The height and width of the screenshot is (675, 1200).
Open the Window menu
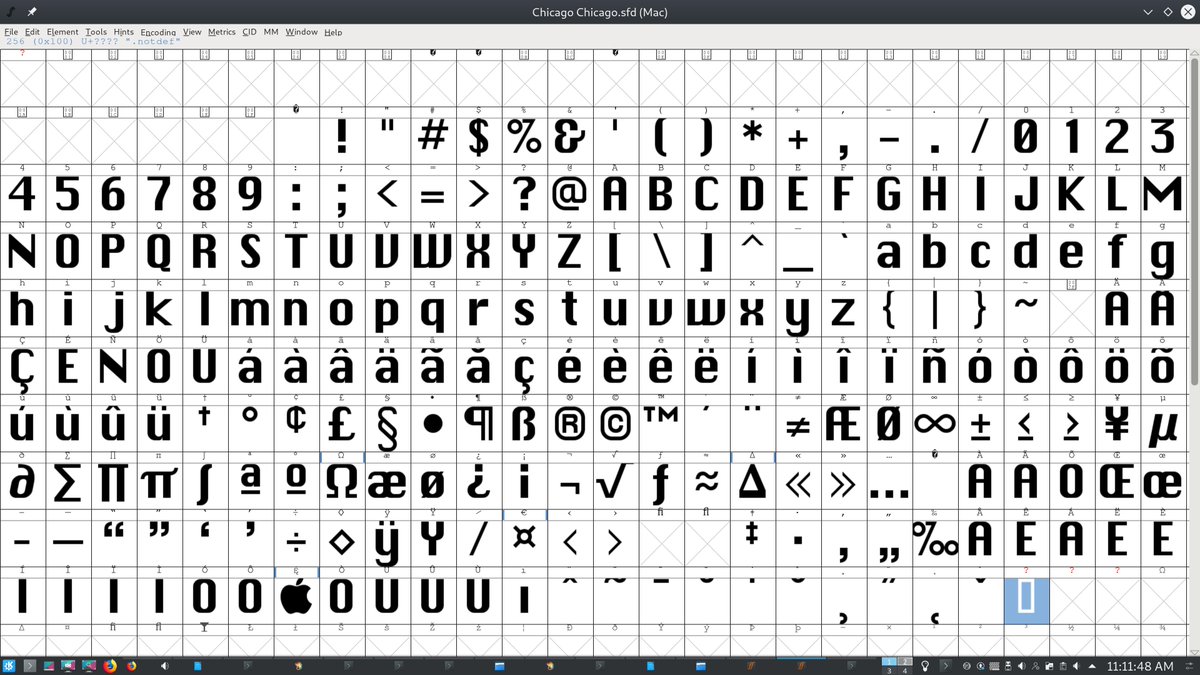click(301, 32)
